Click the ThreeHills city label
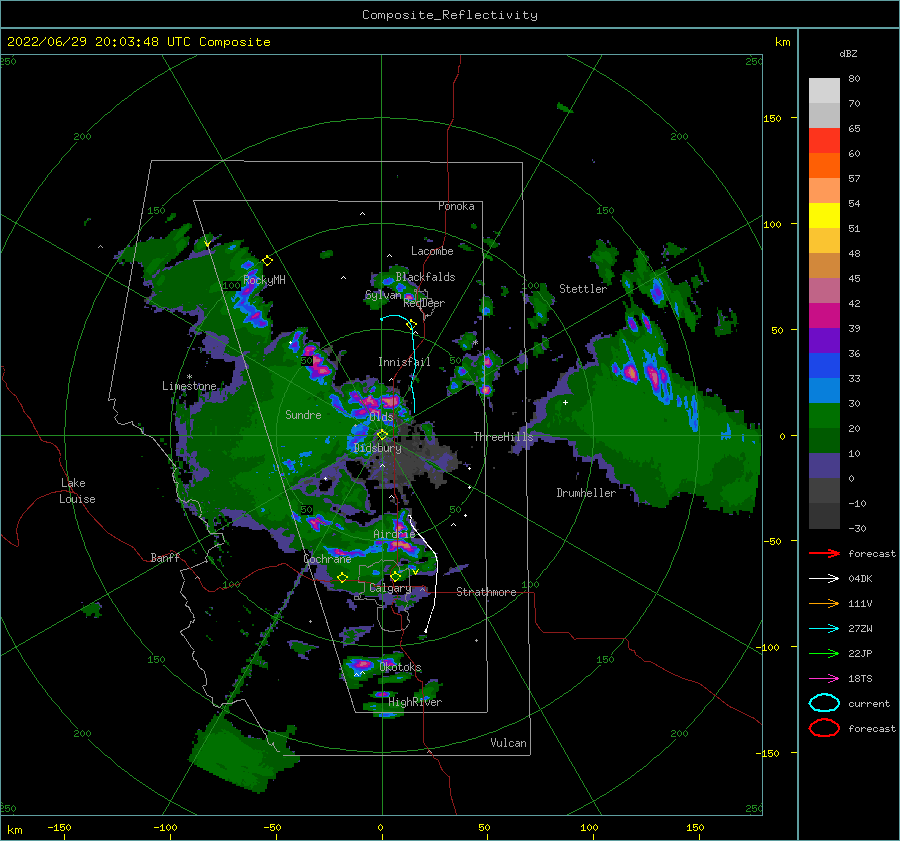The image size is (900, 841). [x=503, y=437]
